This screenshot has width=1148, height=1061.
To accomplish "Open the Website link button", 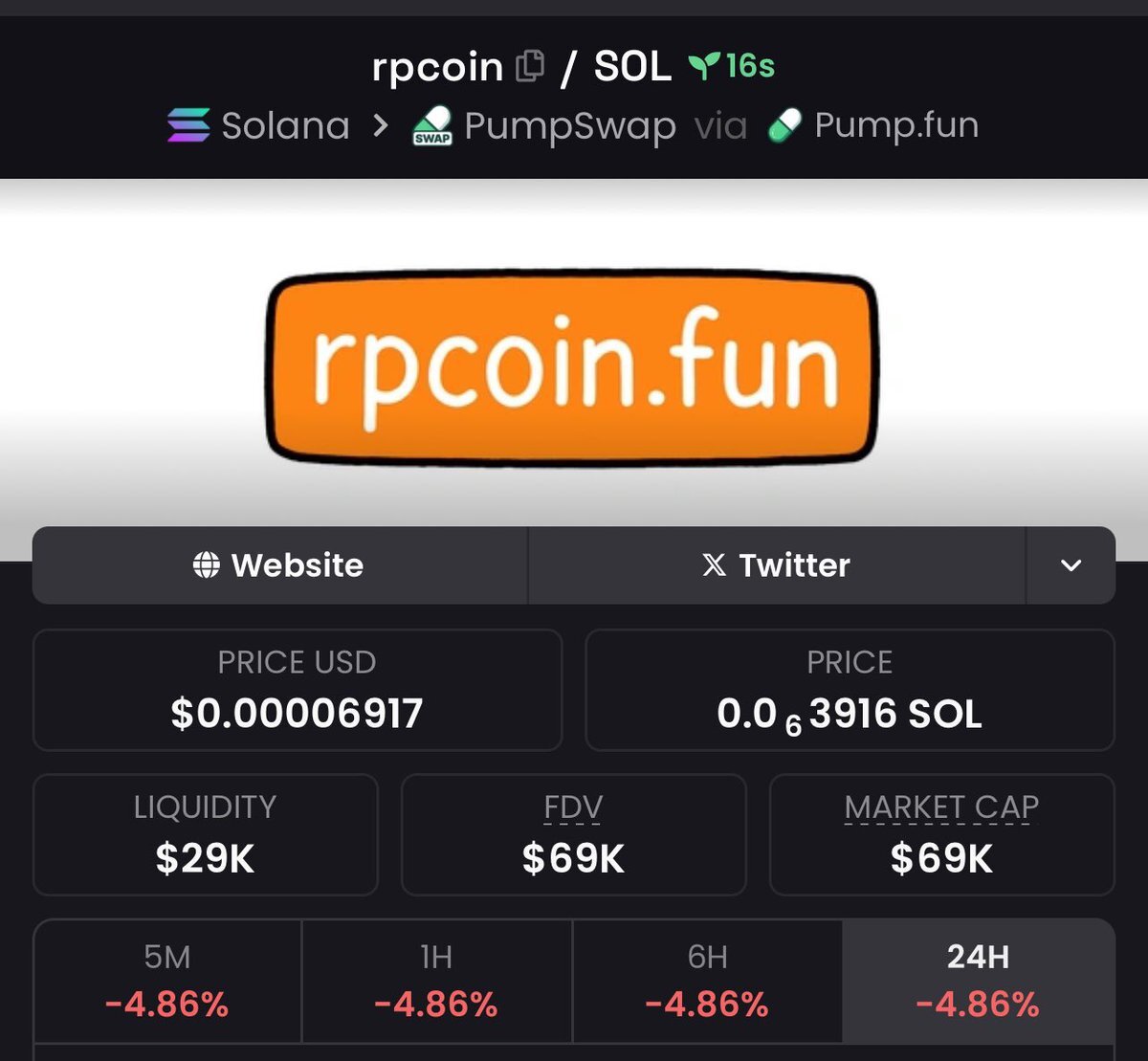I will click(279, 565).
